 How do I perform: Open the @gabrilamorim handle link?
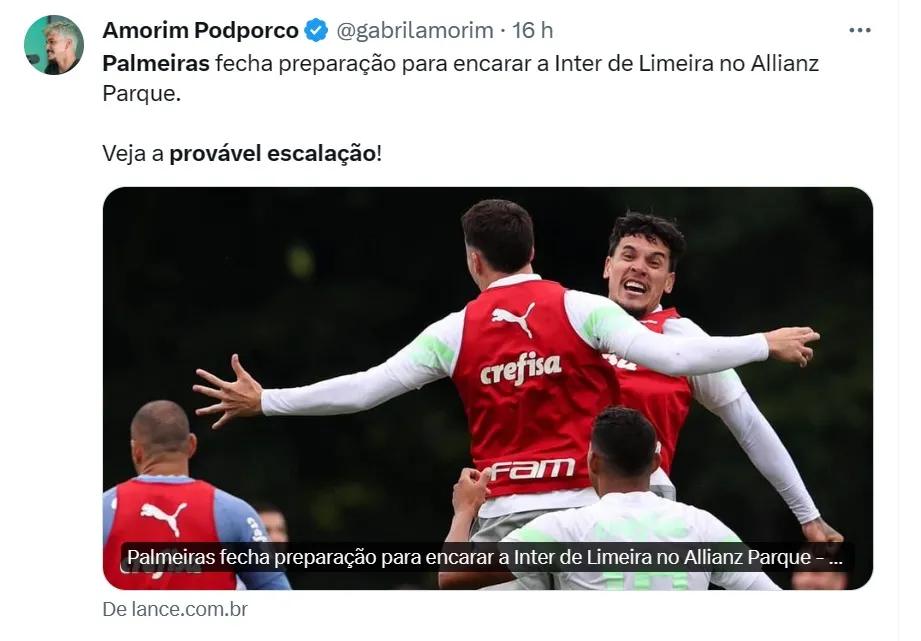[x=415, y=30]
